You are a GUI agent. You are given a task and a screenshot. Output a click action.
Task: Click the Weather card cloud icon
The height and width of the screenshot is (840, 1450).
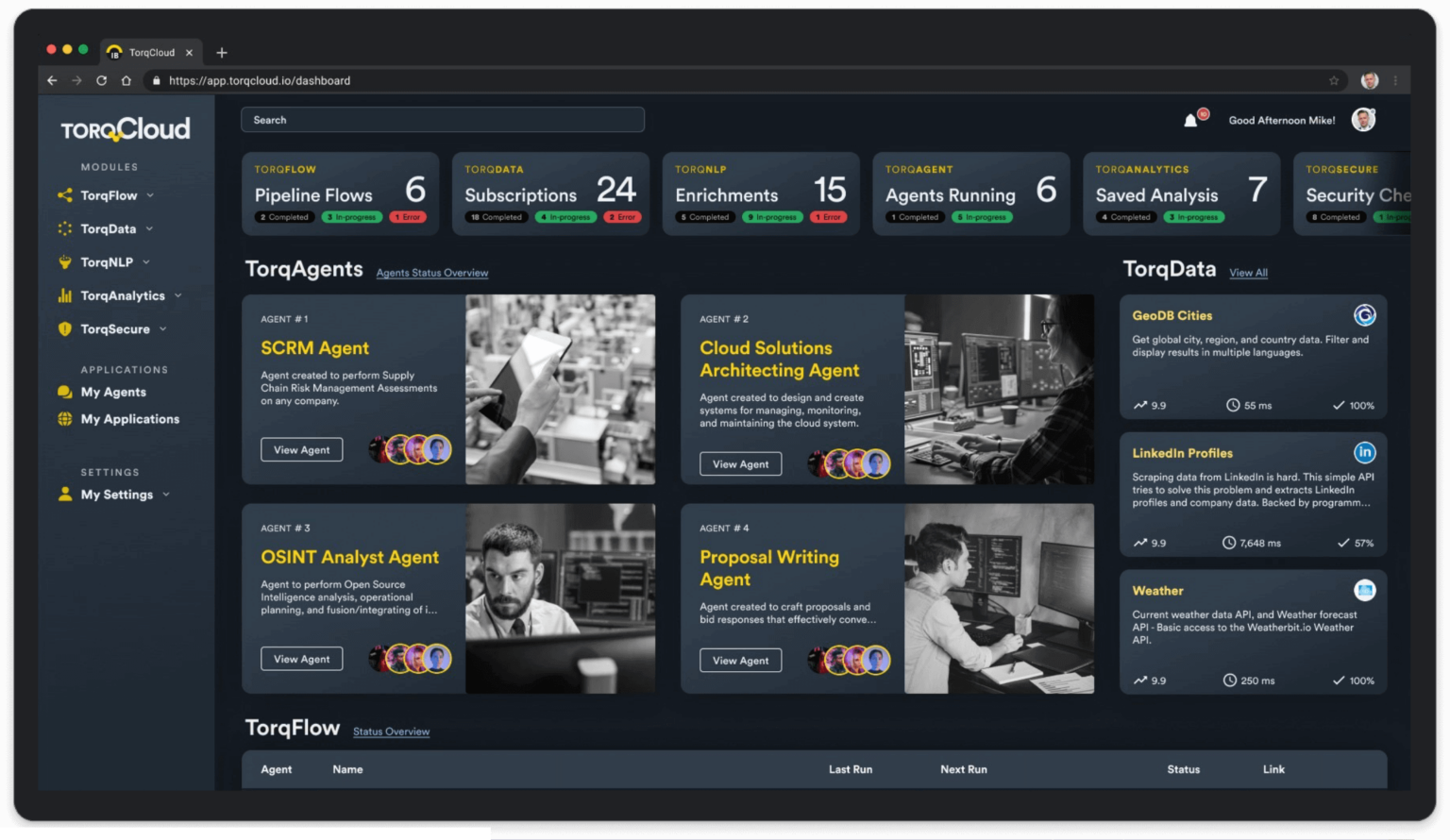tap(1364, 591)
